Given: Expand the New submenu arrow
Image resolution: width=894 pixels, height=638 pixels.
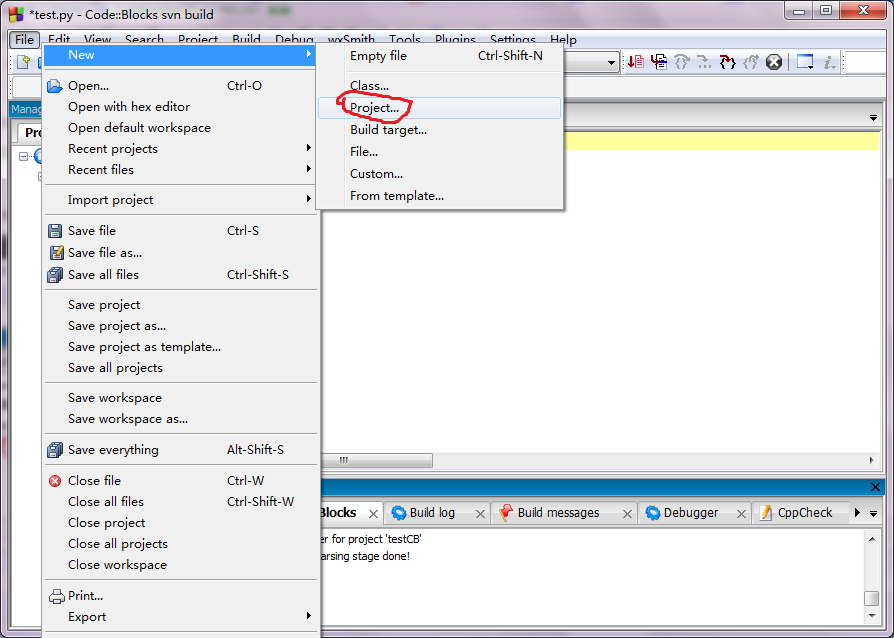Looking at the screenshot, I should point(308,54).
